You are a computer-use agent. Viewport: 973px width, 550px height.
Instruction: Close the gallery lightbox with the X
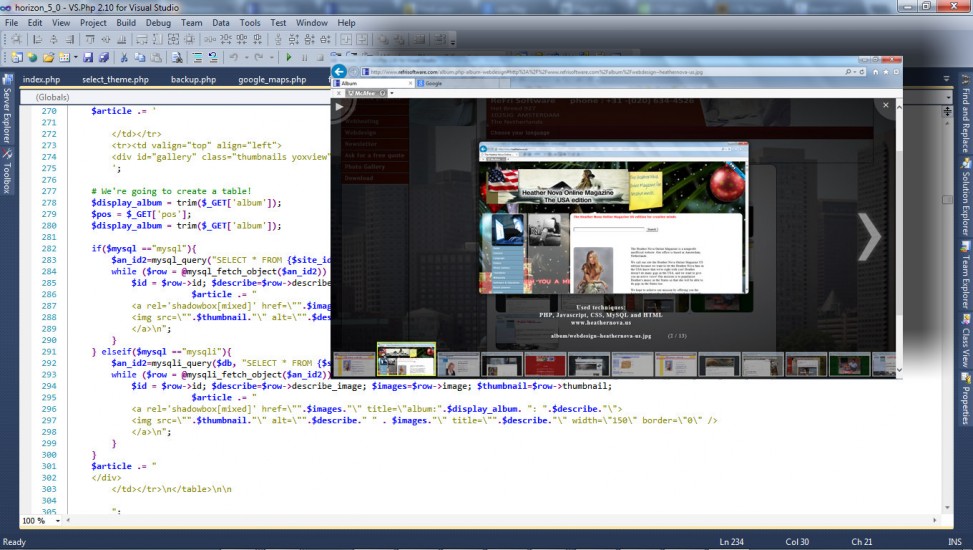[x=884, y=104]
